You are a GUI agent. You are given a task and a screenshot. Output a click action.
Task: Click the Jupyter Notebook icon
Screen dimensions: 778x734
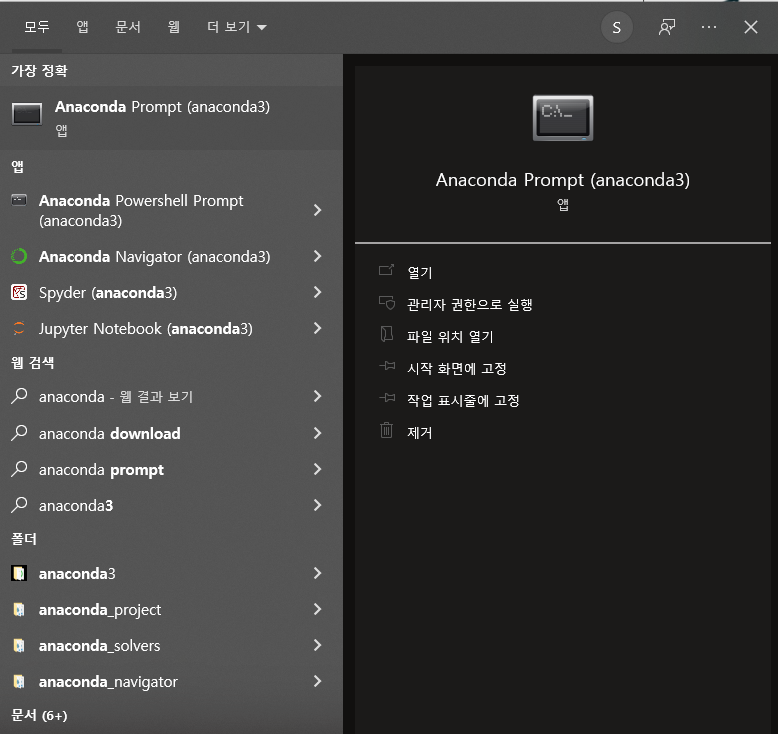coord(19,329)
